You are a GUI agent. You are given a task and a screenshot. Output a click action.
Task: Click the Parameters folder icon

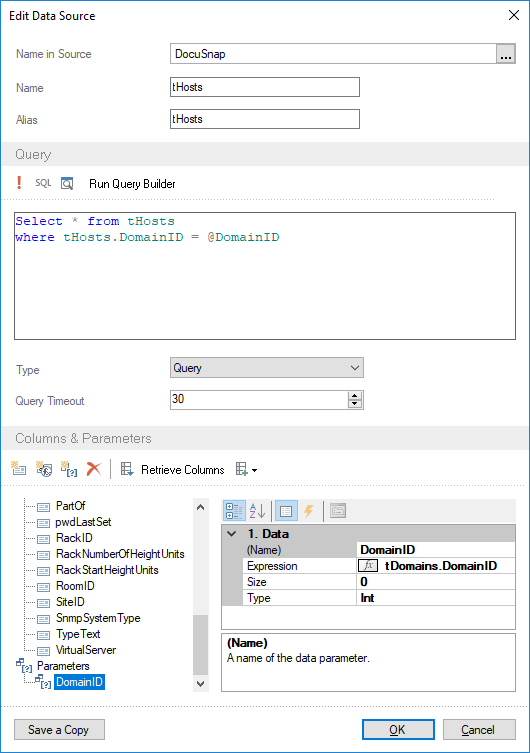click(24, 666)
